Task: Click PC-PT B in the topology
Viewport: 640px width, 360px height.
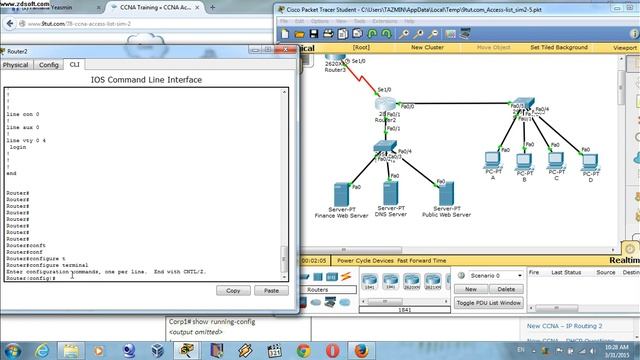Action: [x=524, y=162]
